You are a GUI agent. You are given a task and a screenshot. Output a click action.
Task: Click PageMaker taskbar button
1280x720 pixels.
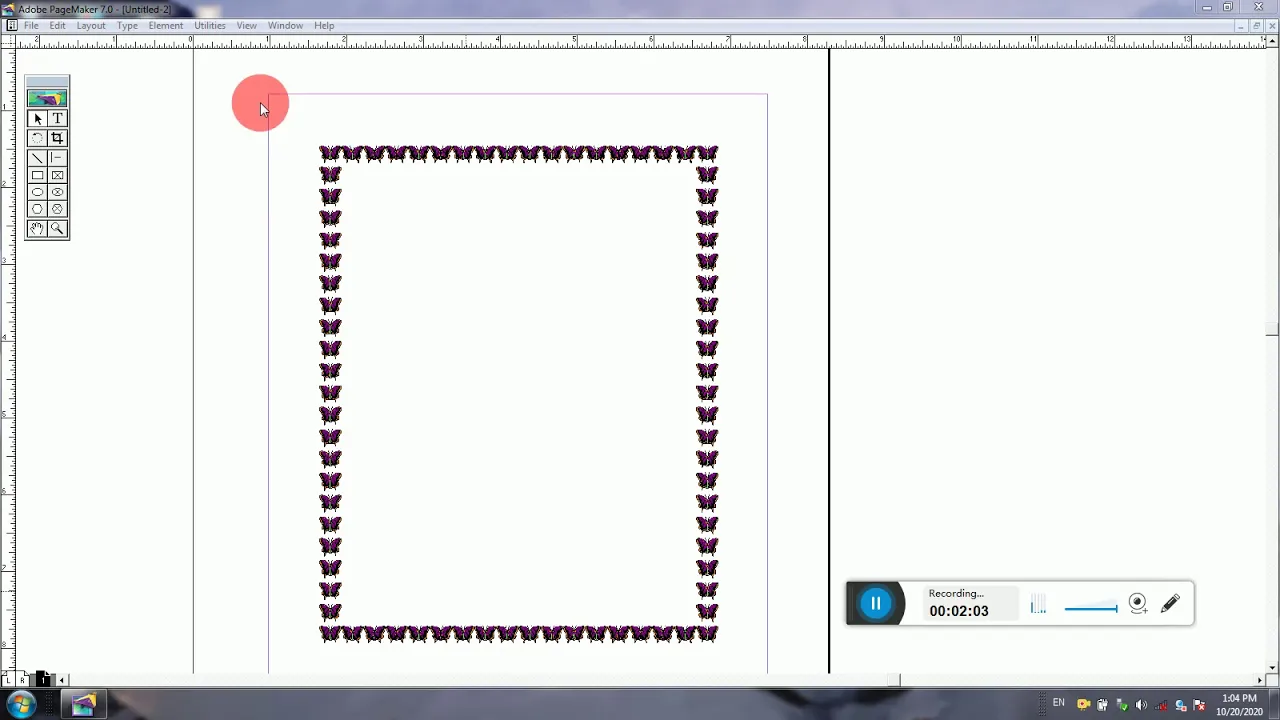click(x=84, y=704)
